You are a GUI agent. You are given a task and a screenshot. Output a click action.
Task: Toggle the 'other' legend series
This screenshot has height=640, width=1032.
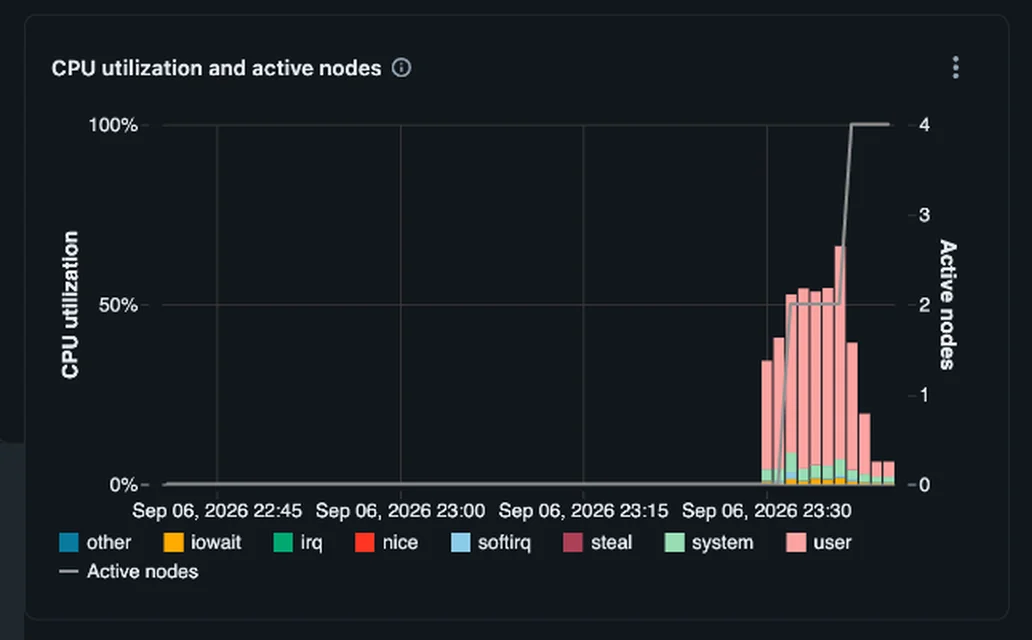(95, 543)
